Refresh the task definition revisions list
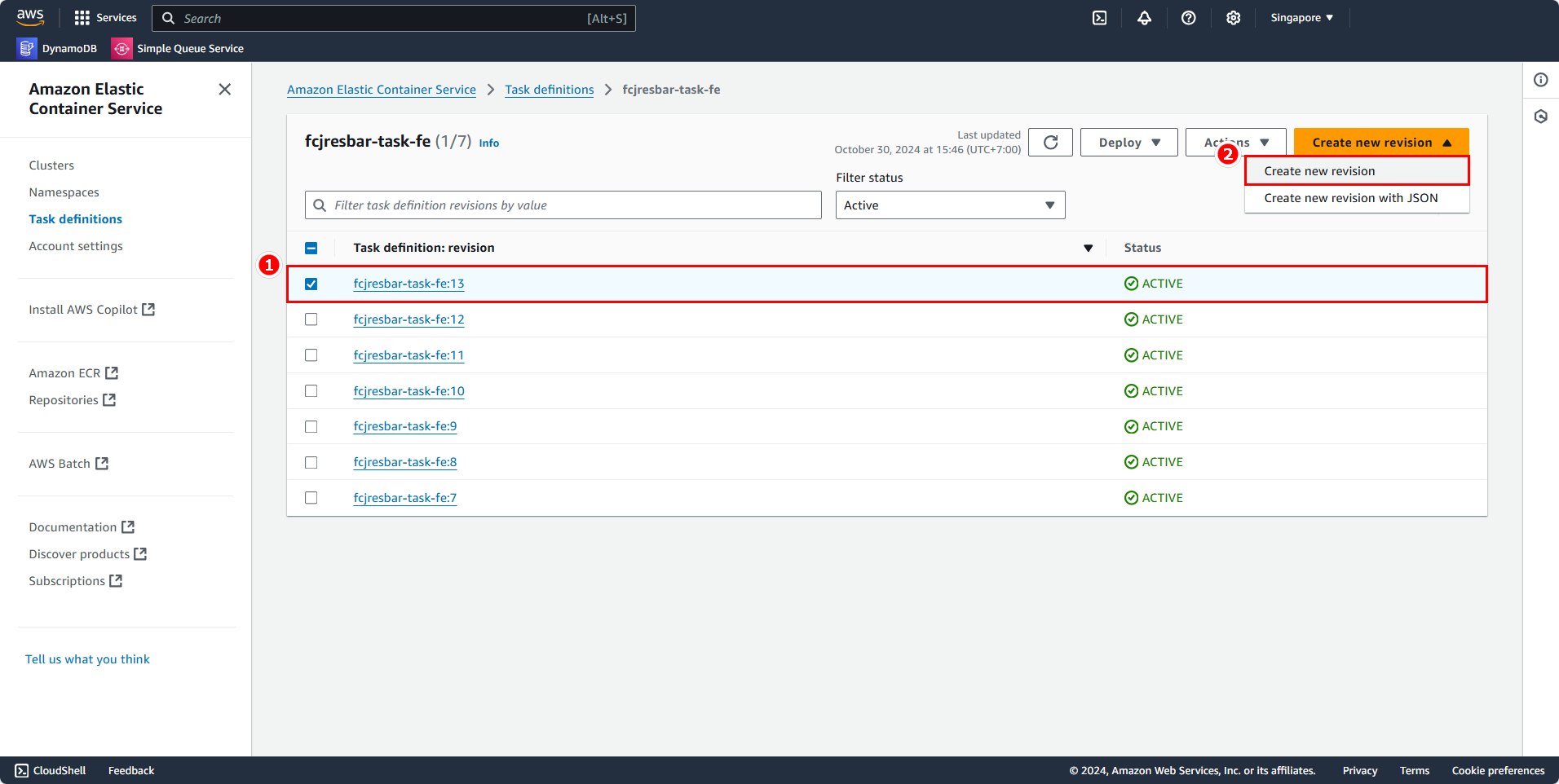 [1050, 143]
